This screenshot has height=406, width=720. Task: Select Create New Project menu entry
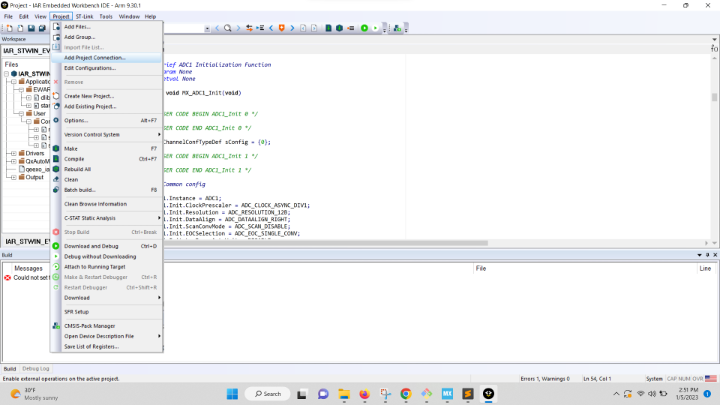[x=107, y=96]
